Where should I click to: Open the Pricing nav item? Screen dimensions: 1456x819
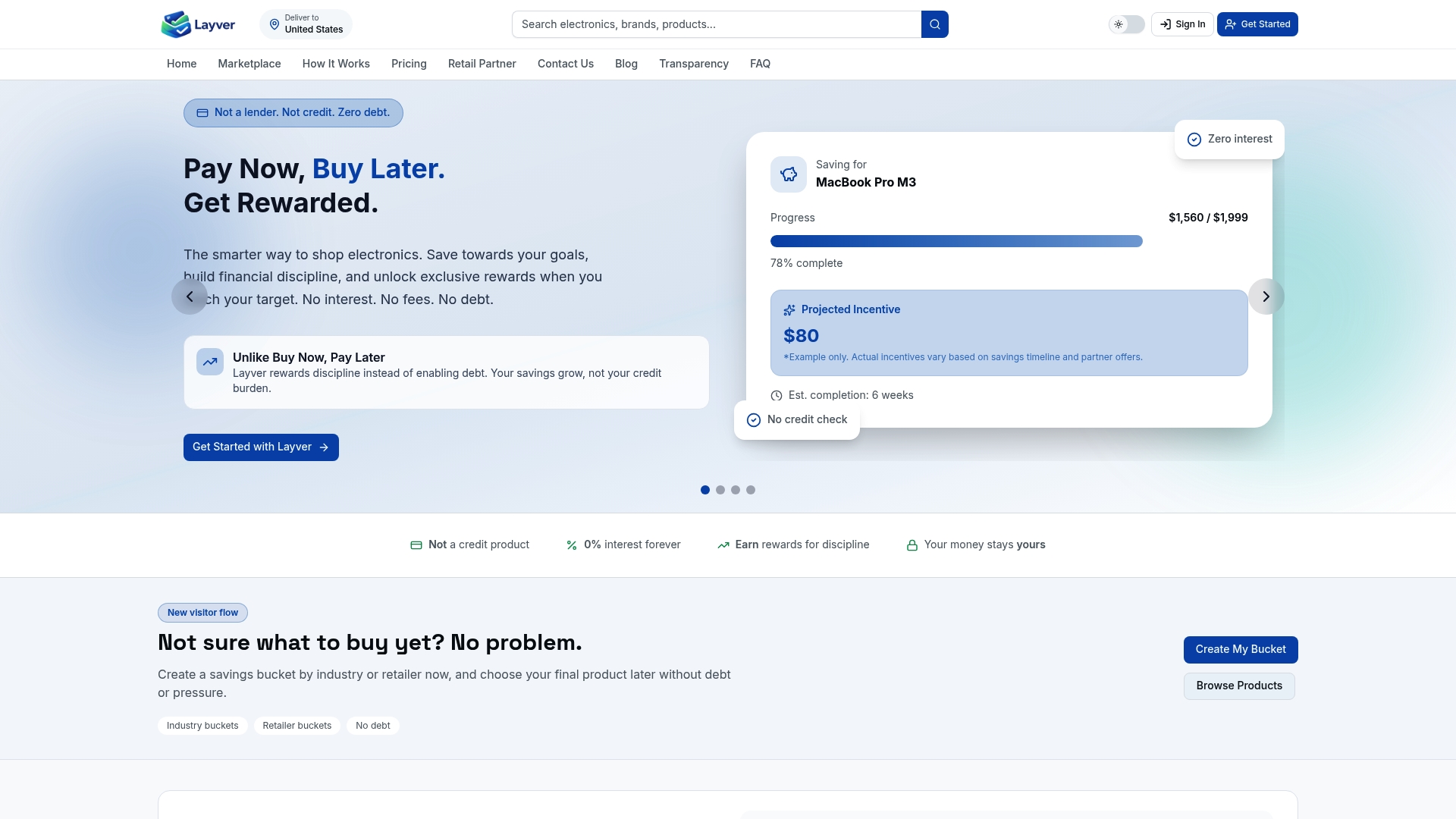409,64
